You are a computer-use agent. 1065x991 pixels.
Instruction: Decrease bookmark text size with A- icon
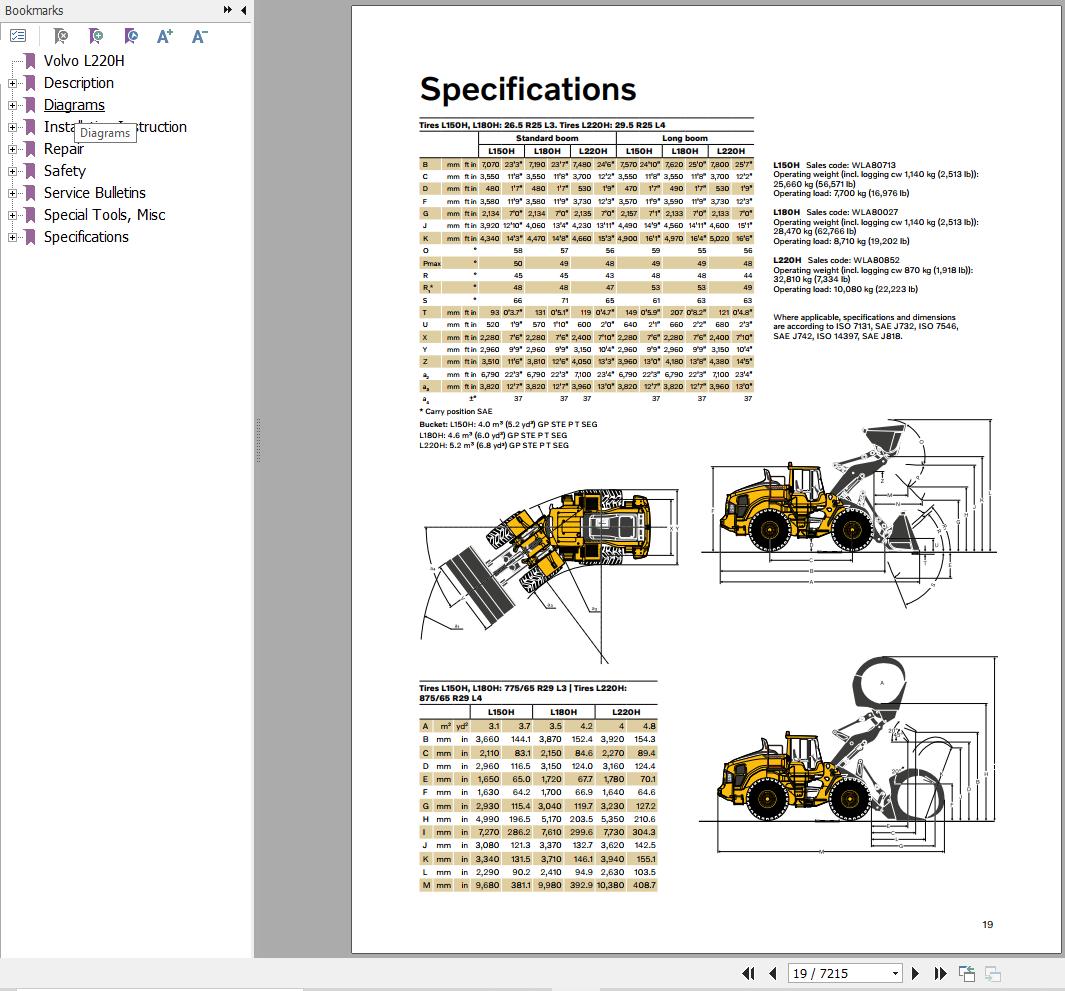point(198,35)
